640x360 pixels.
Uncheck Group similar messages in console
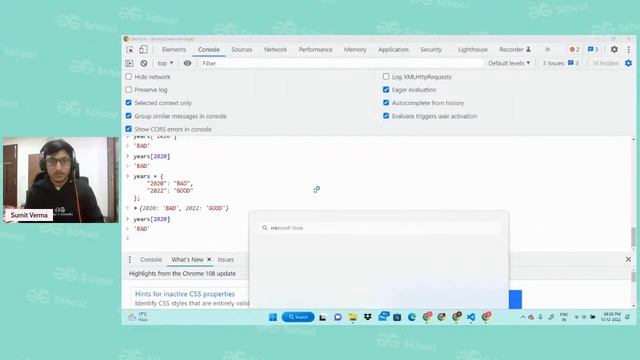(x=129, y=116)
